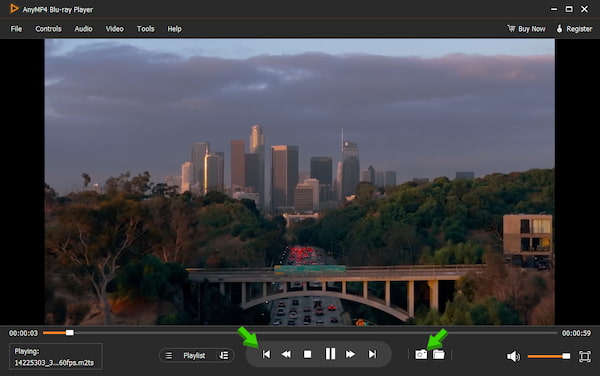Click the playing filename 14225303_3...60fps.m2ts

tap(54, 363)
